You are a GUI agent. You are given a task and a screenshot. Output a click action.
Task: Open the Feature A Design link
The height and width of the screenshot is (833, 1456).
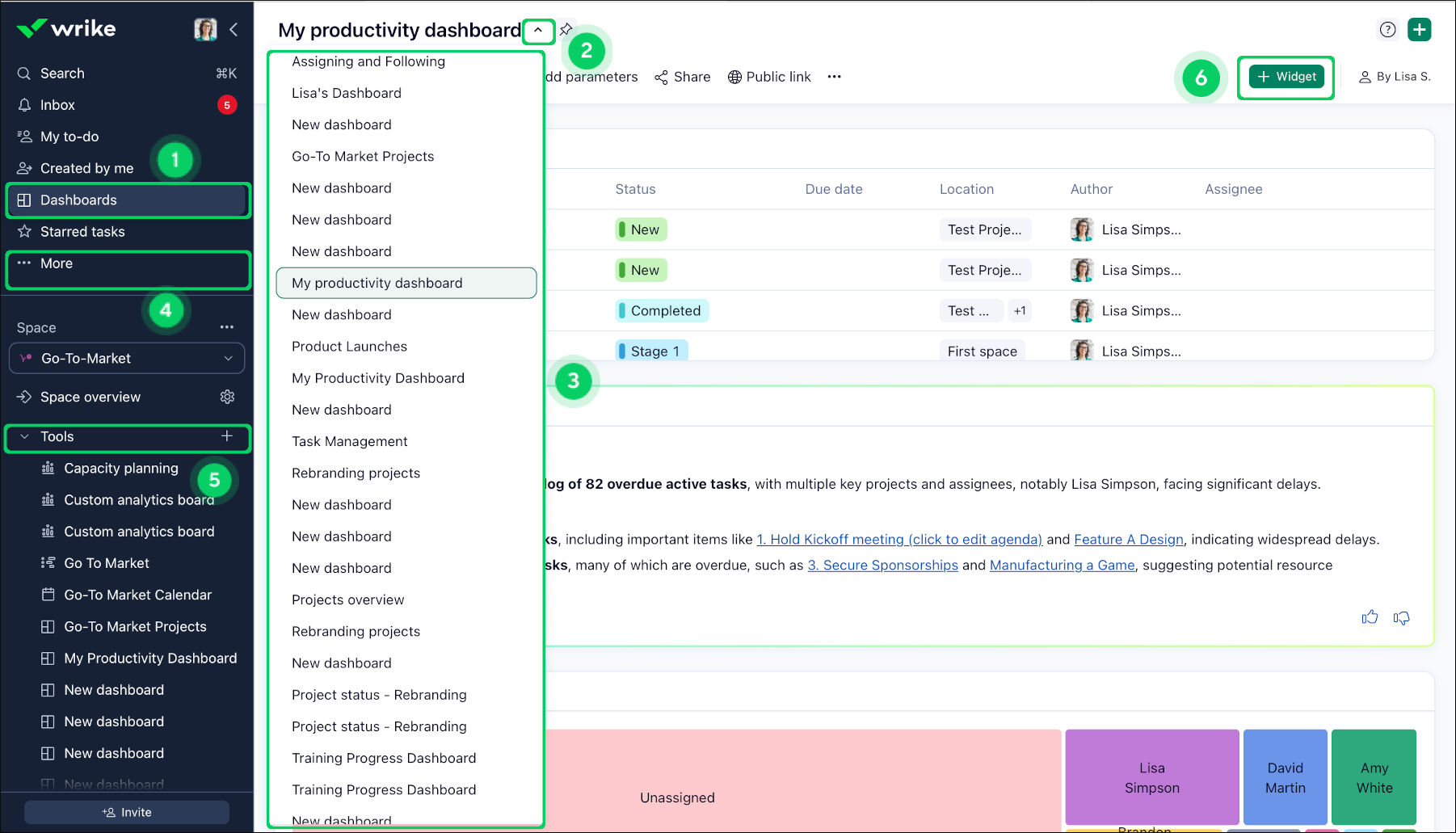pyautogui.click(x=1128, y=540)
